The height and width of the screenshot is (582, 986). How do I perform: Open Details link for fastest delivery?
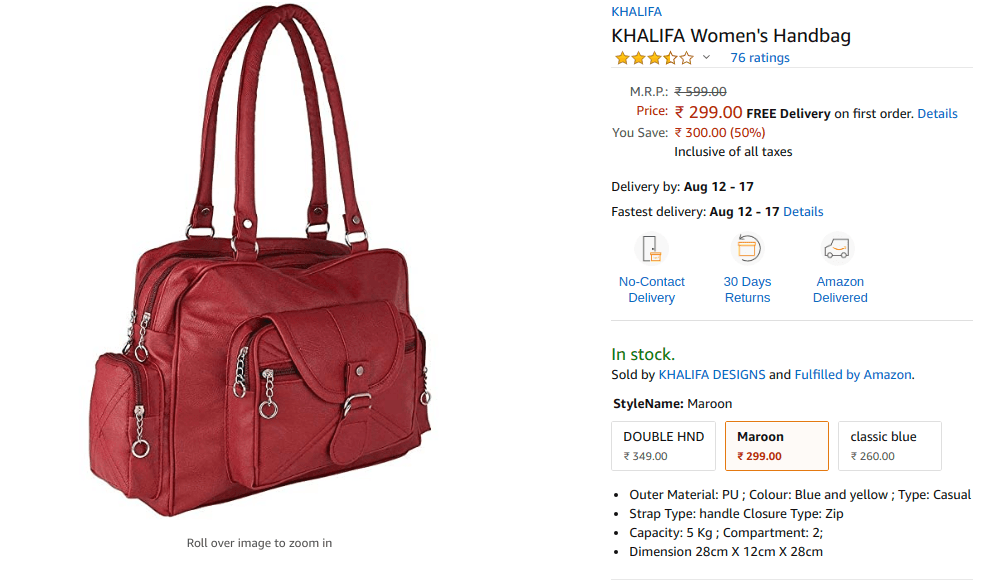(x=803, y=212)
